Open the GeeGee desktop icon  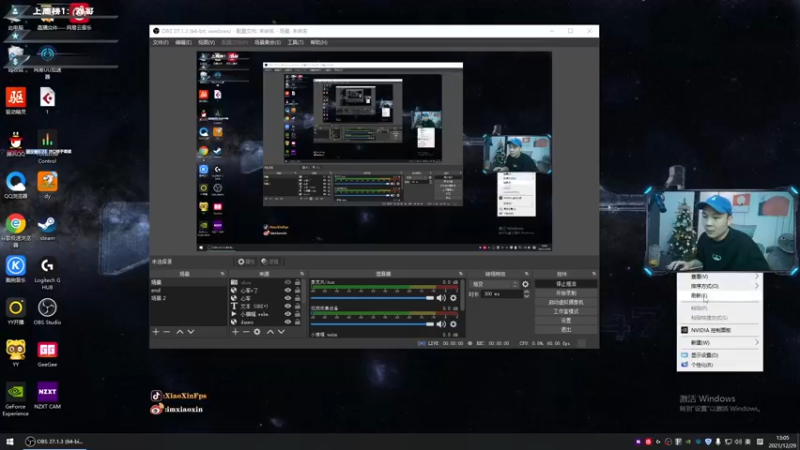click(47, 354)
